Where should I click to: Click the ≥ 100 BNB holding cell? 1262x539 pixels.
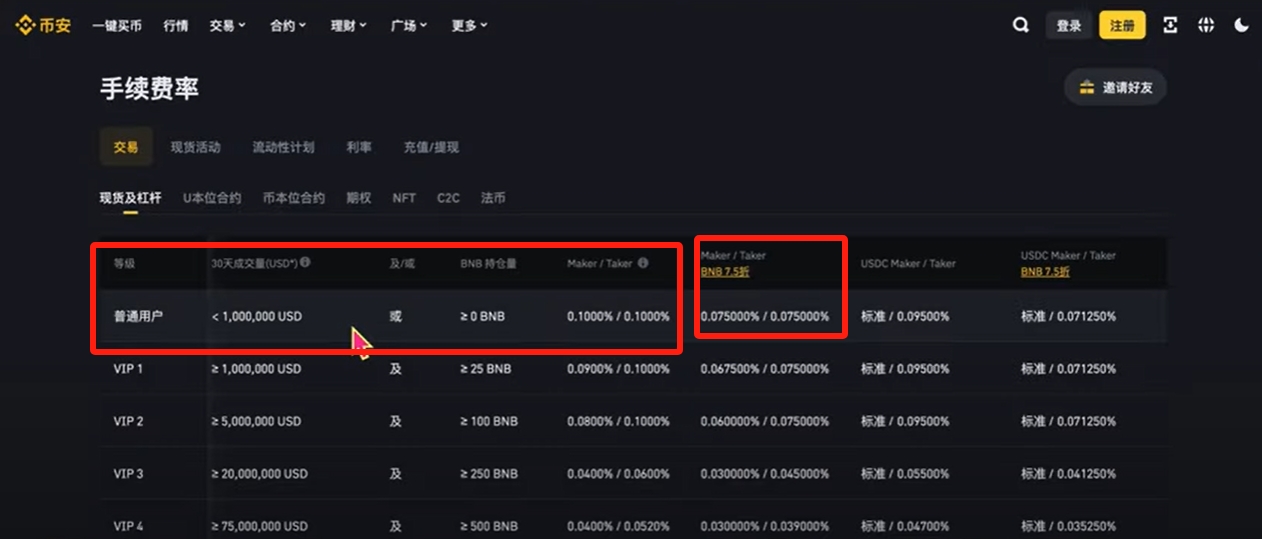pos(489,421)
